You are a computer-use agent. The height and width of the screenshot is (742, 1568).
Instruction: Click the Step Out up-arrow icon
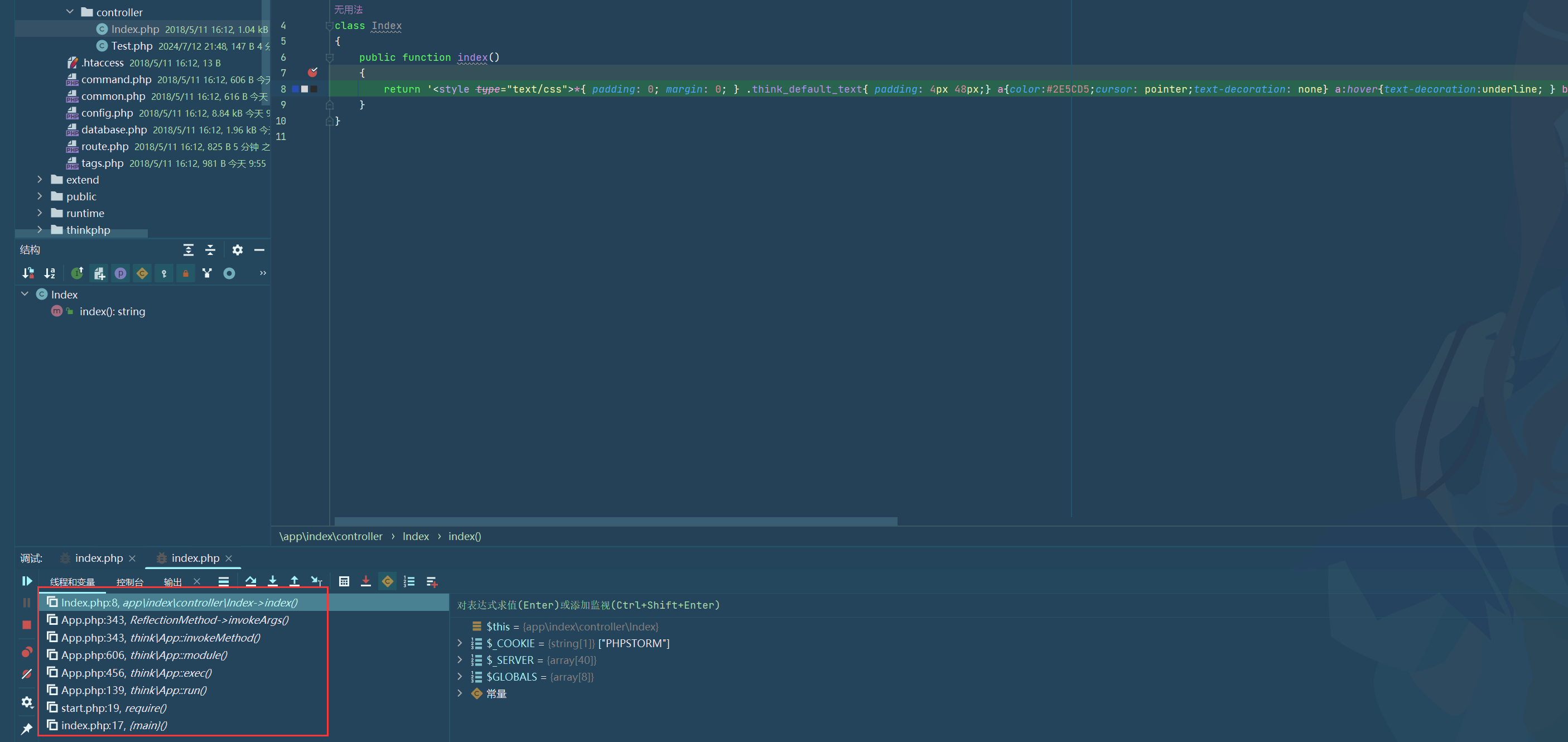point(295,581)
